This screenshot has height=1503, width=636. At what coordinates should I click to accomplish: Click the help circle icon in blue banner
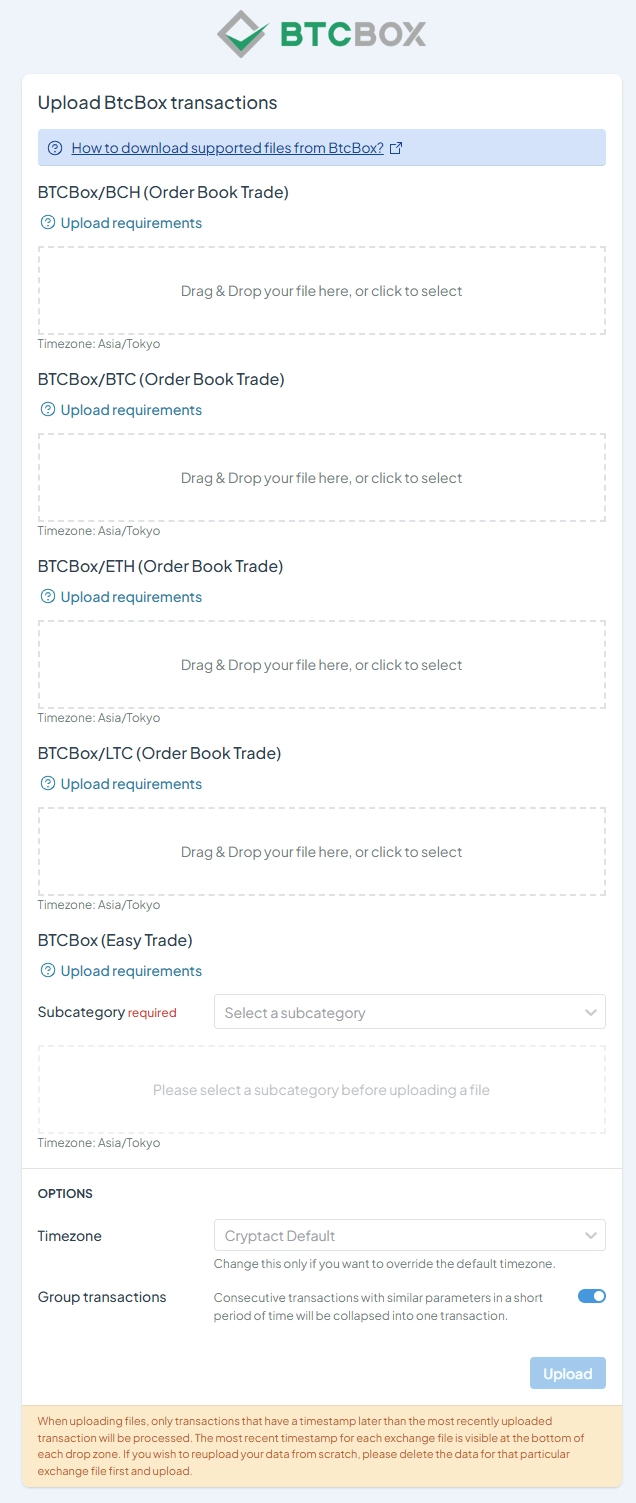(x=55, y=148)
